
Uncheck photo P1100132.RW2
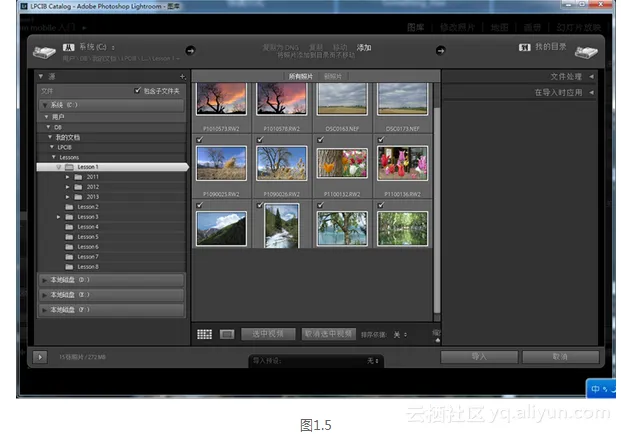pos(320,139)
